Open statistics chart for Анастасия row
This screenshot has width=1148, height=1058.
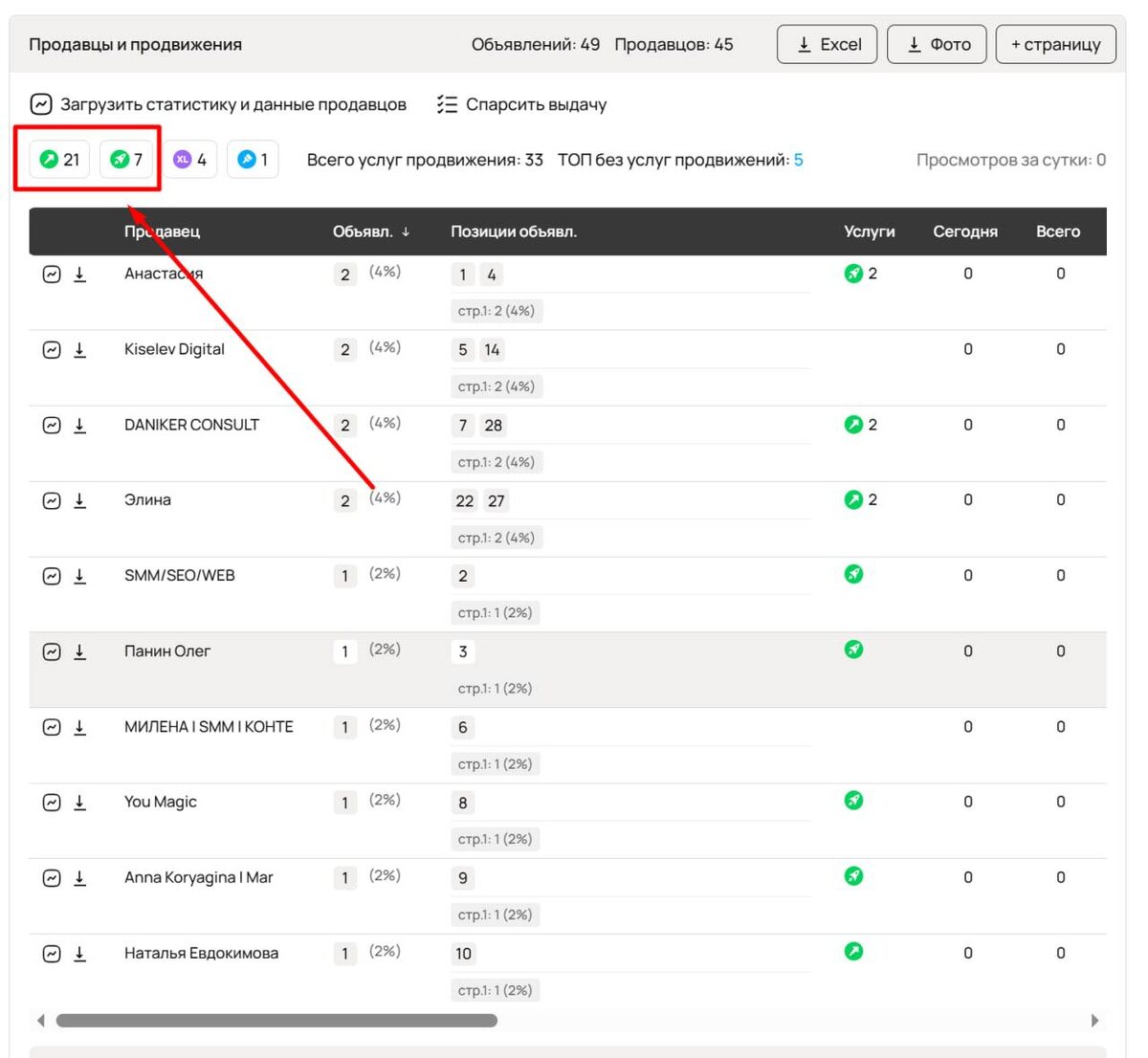[x=52, y=275]
